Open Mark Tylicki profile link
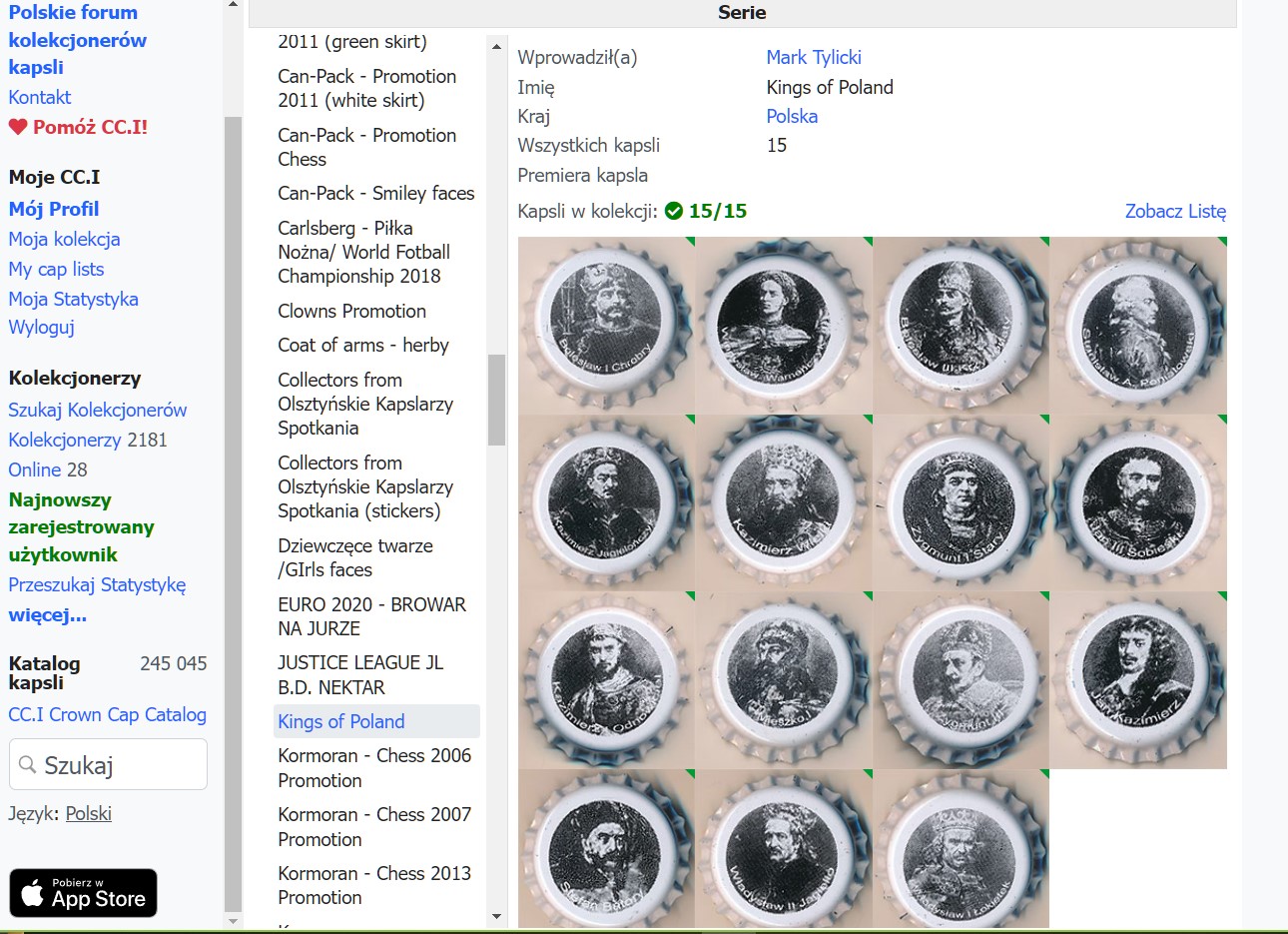 coord(814,57)
